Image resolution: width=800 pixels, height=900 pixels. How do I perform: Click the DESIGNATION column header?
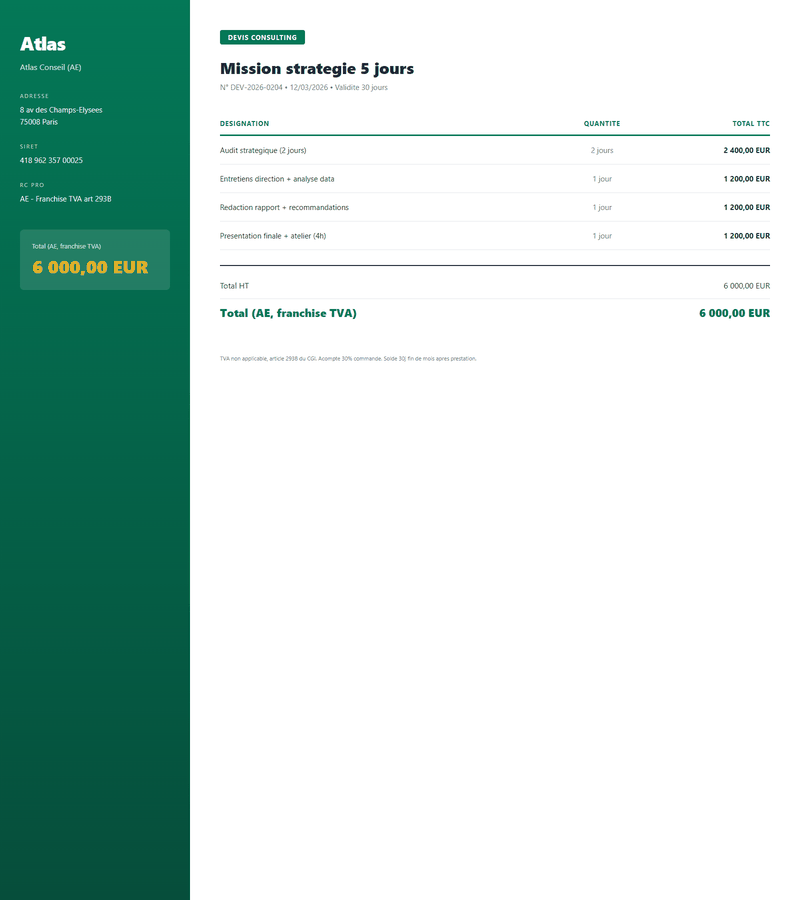244,123
